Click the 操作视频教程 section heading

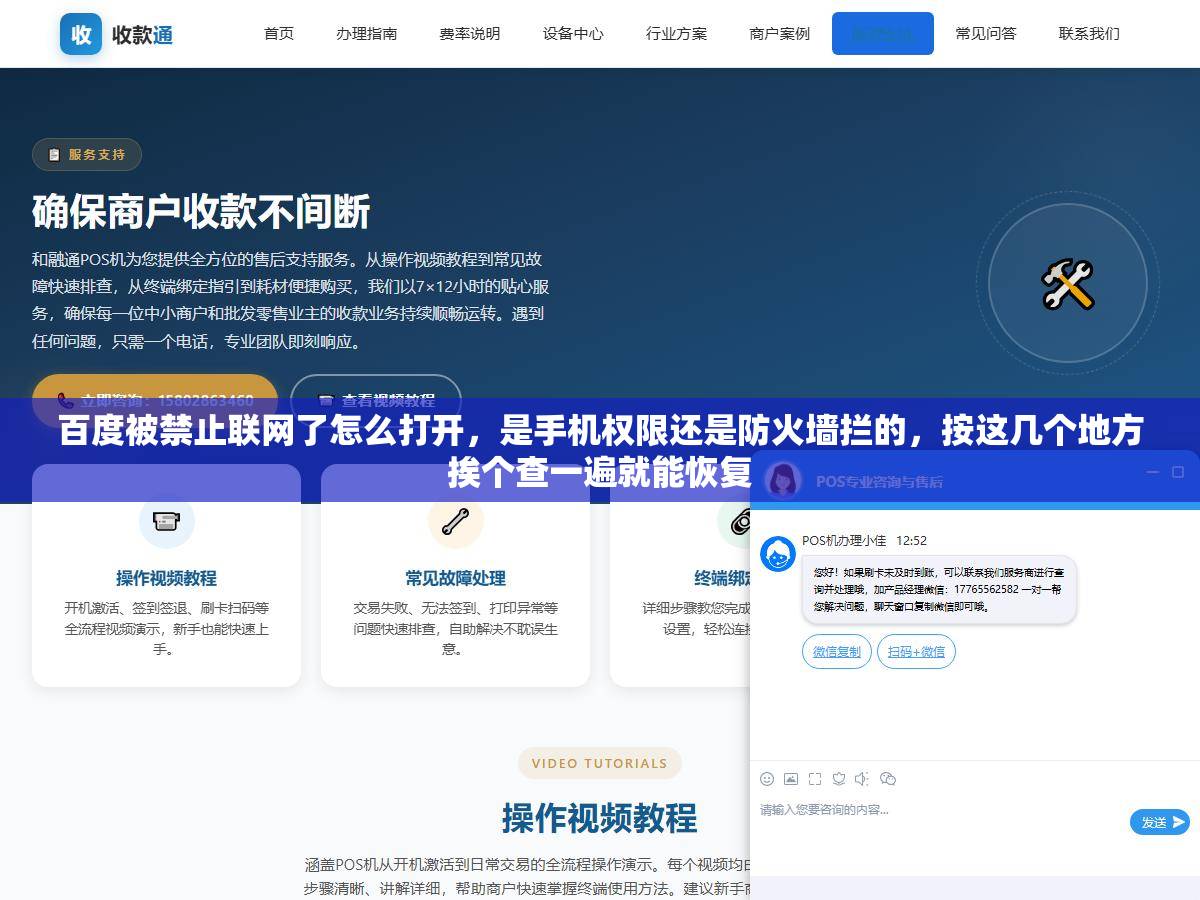click(x=599, y=818)
